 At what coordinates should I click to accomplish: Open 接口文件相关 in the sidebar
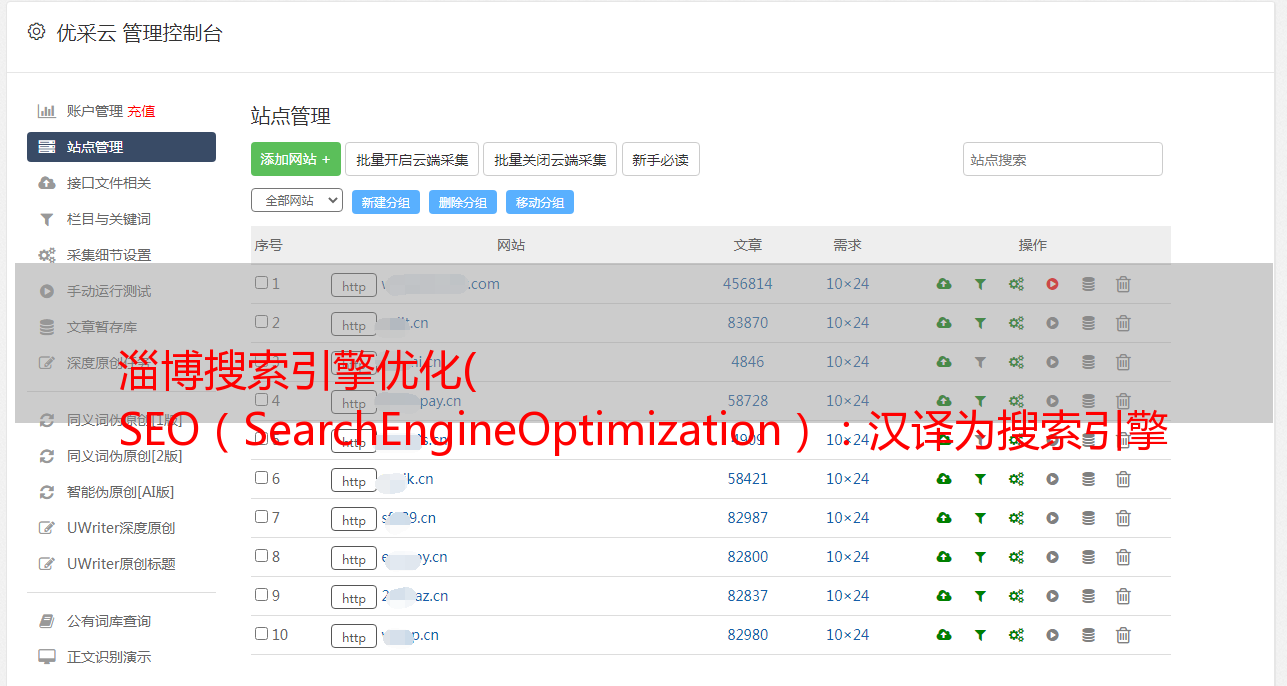click(x=109, y=183)
